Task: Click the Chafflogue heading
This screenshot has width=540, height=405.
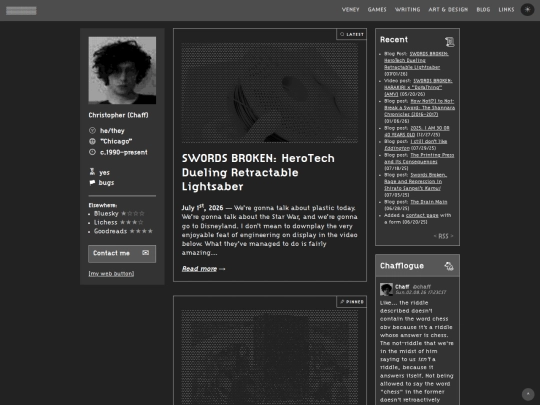Action: click(402, 266)
